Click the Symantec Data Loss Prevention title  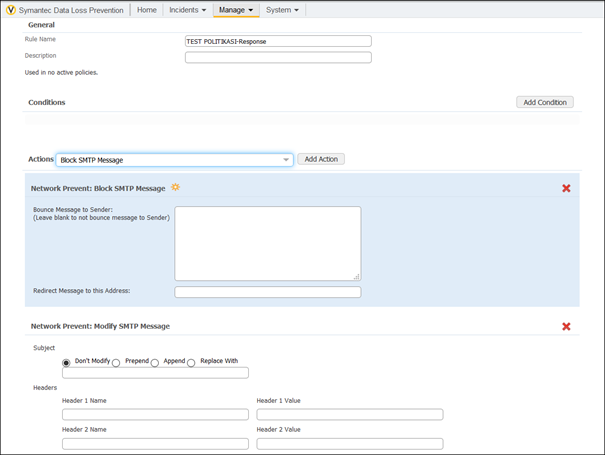71,10
